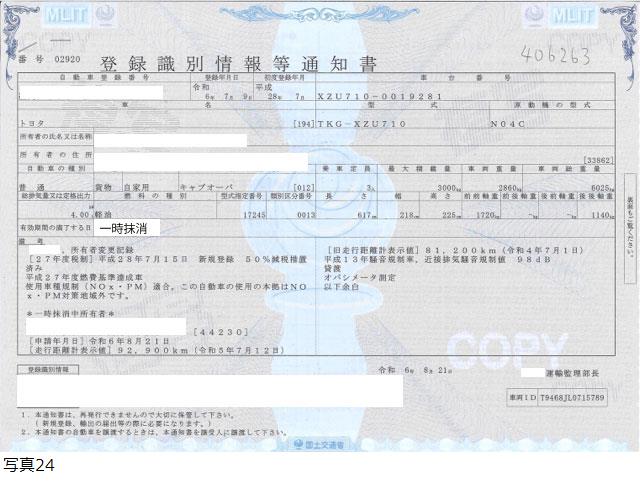Click the 写真24 caption
Screen dimensions: 640x482
point(28,466)
